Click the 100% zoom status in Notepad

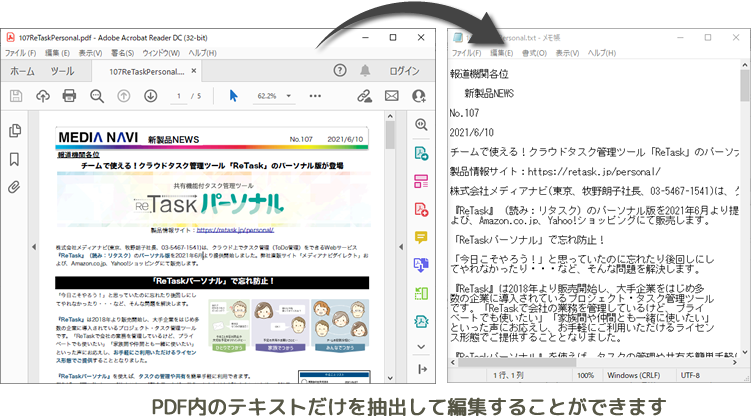pos(585,375)
